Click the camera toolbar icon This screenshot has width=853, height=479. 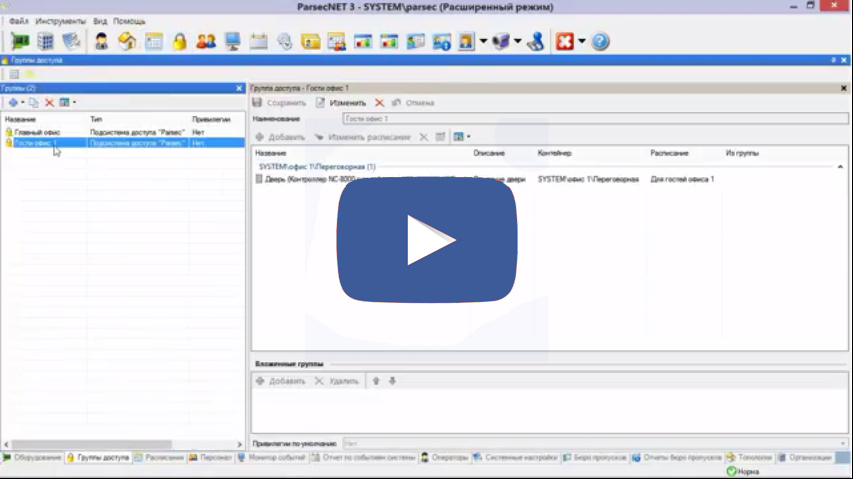click(501, 41)
